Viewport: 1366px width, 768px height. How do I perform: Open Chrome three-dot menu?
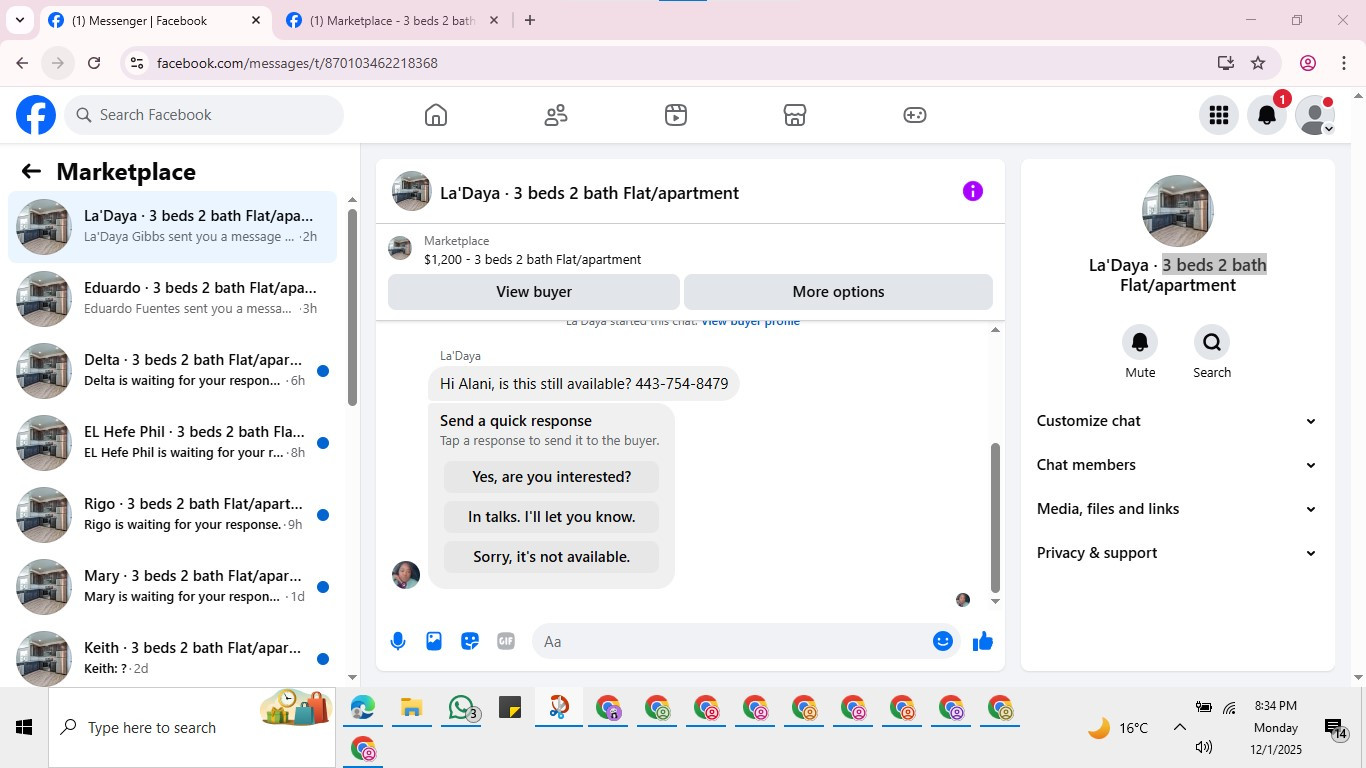point(1344,63)
